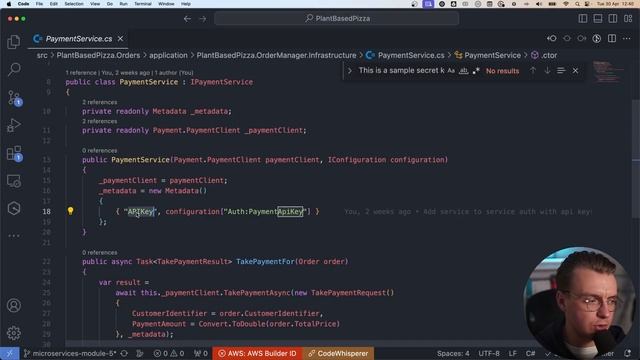The width and height of the screenshot is (640, 360).
Task: Close the PaymentService.cs tab
Action: pos(120,39)
